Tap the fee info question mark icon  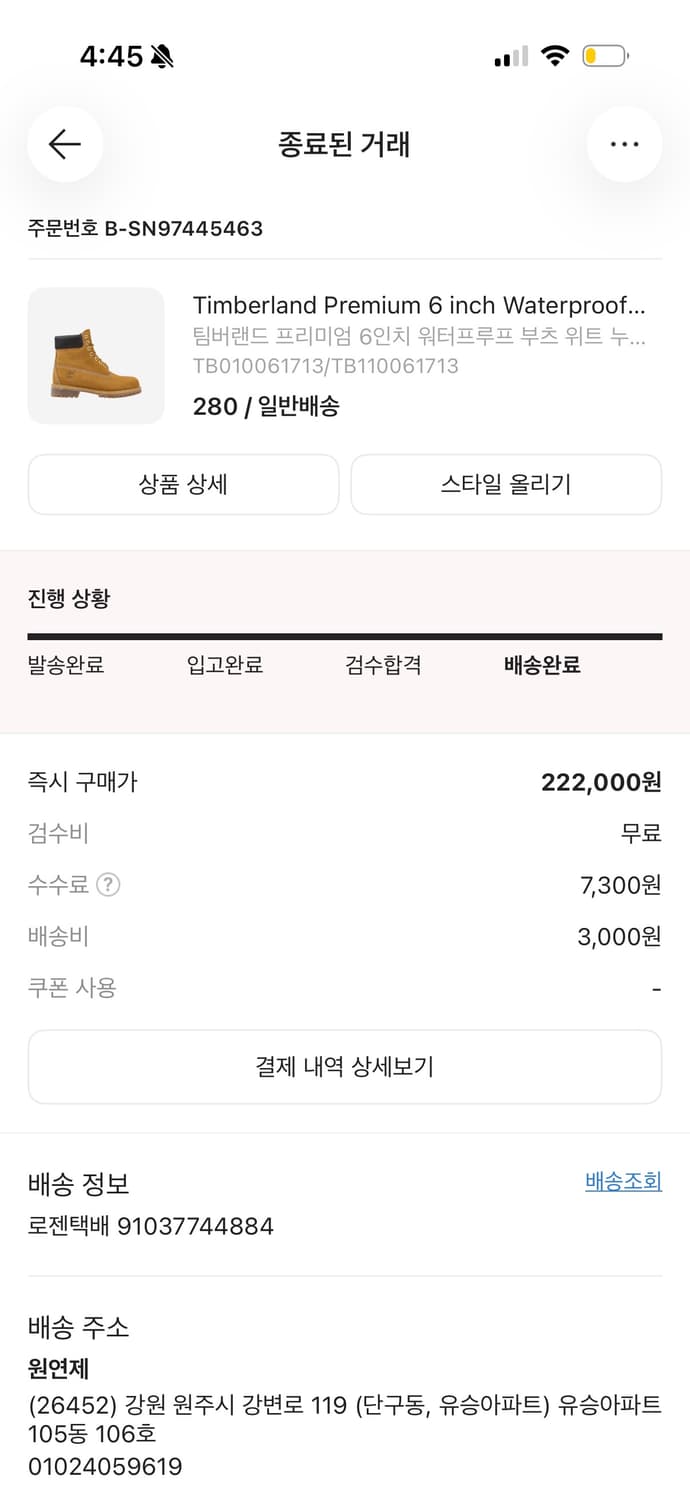106,884
